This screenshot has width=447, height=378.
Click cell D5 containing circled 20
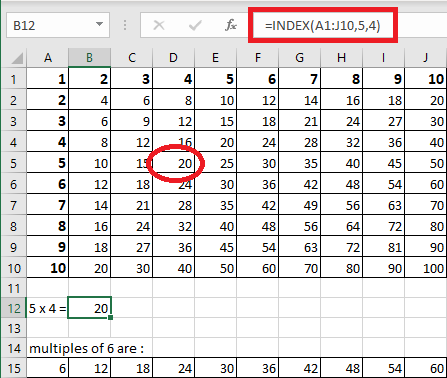click(174, 163)
